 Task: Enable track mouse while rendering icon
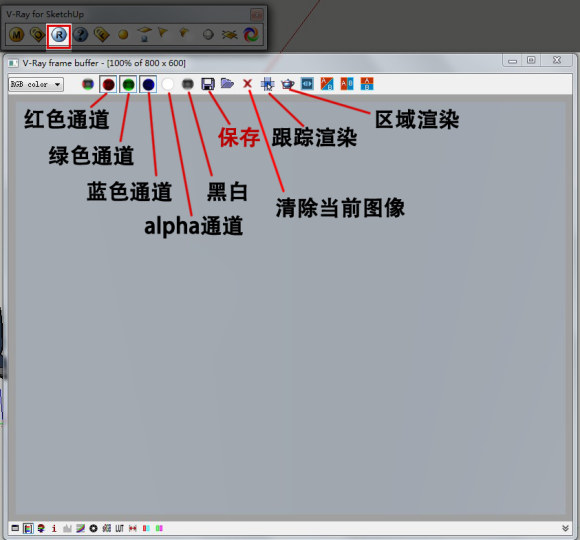267,84
